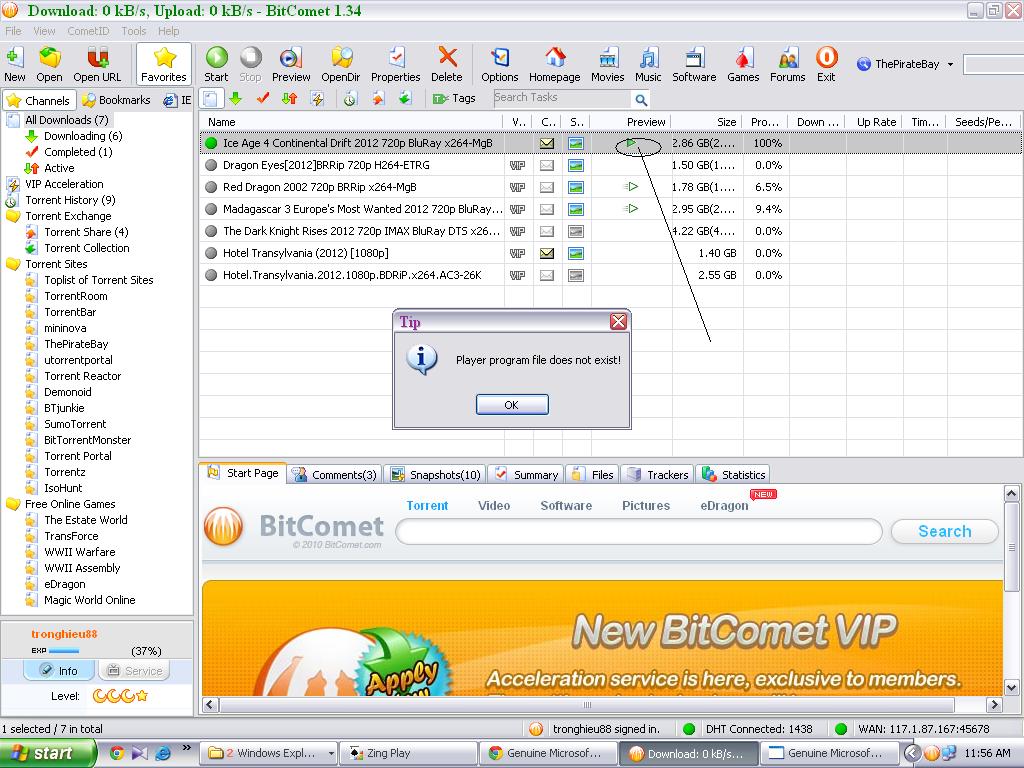
Task: Click the Windows start button
Action: point(48,753)
